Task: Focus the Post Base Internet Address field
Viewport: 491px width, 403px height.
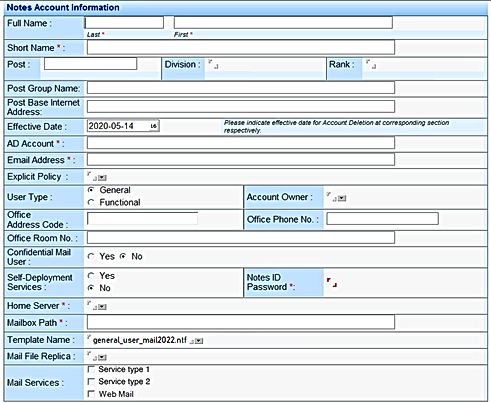Action: click(x=241, y=106)
